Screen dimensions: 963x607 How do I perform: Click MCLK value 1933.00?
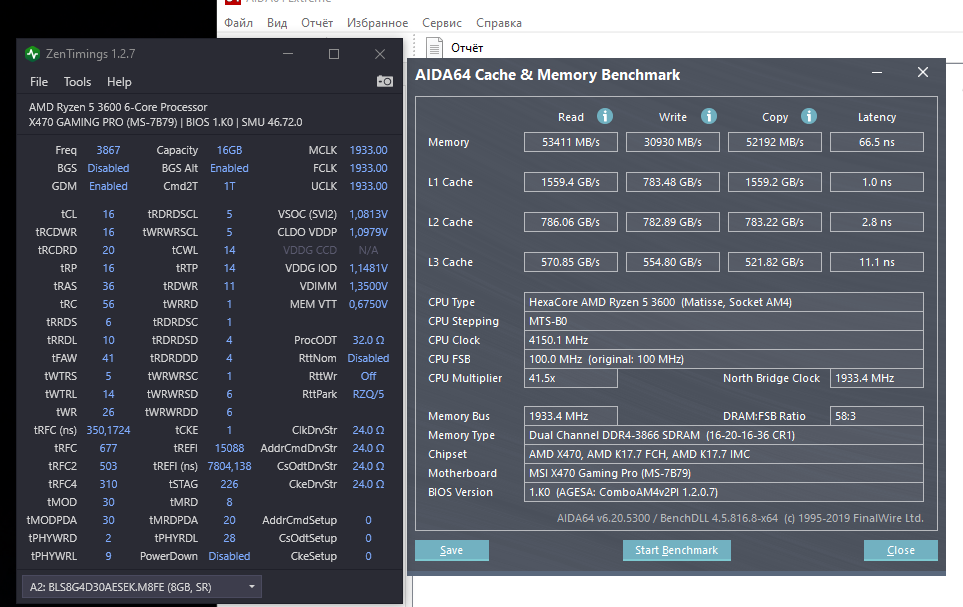(x=368, y=150)
